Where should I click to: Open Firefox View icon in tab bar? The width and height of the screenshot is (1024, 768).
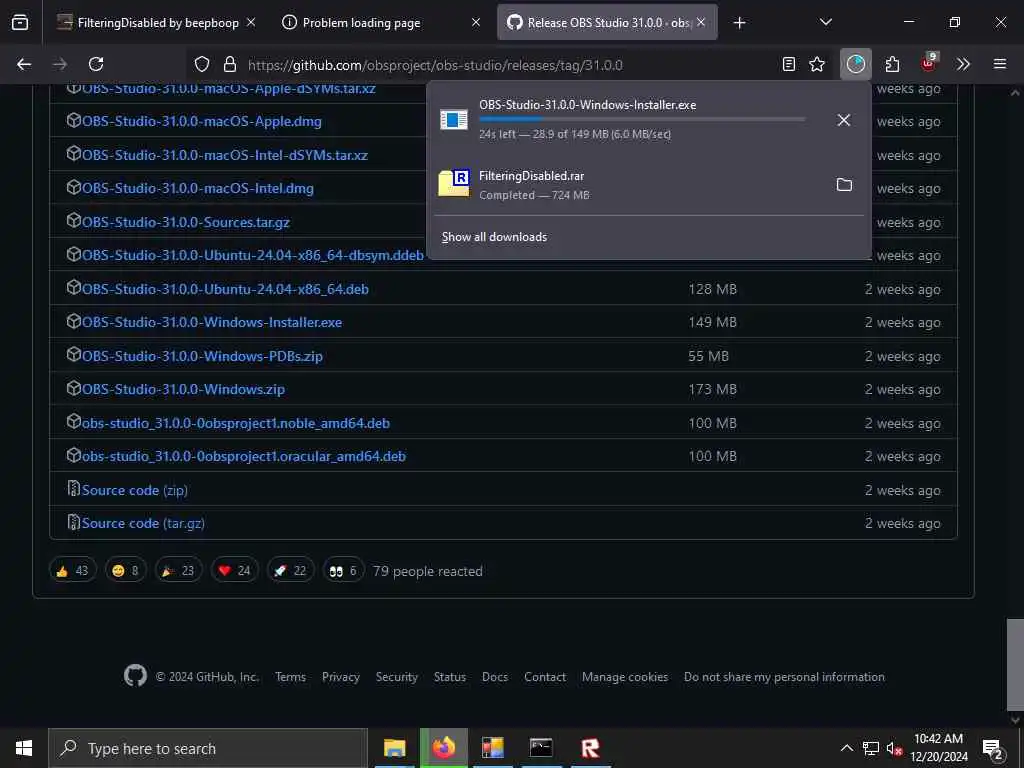pos(20,23)
